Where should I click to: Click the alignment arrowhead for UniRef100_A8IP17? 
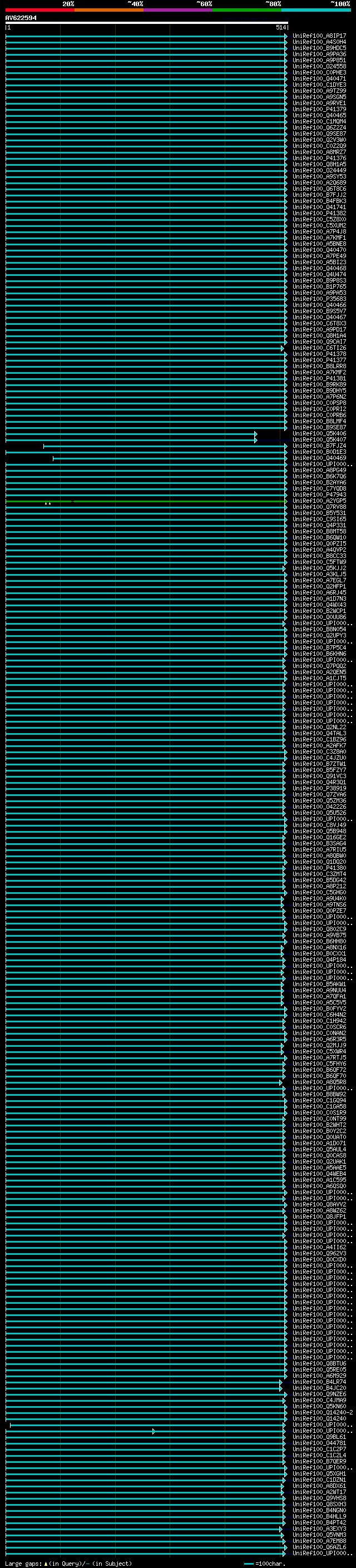[x=286, y=36]
